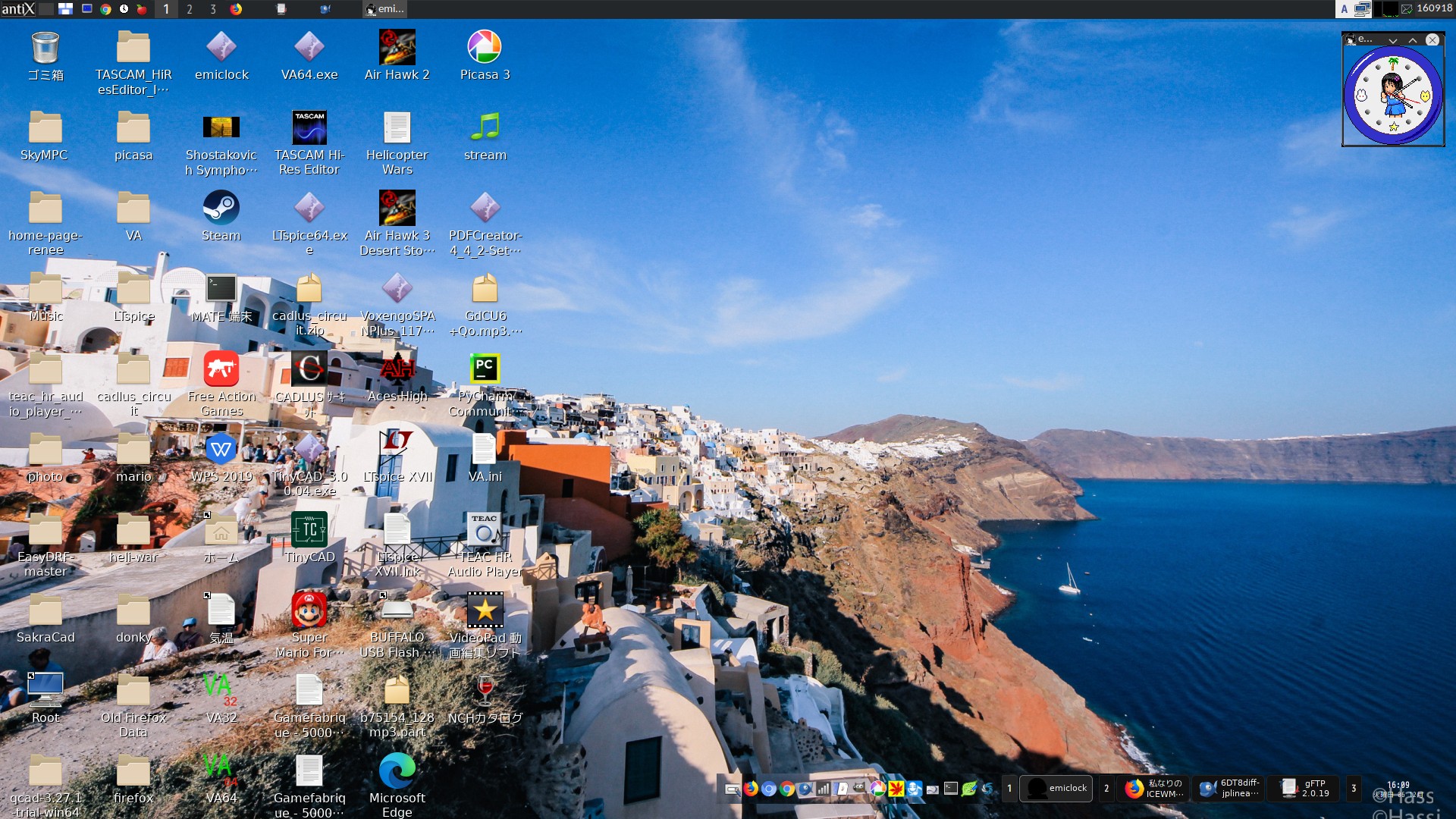1456x819 pixels.
Task: Click the network connections tray icon
Action: point(1362,9)
